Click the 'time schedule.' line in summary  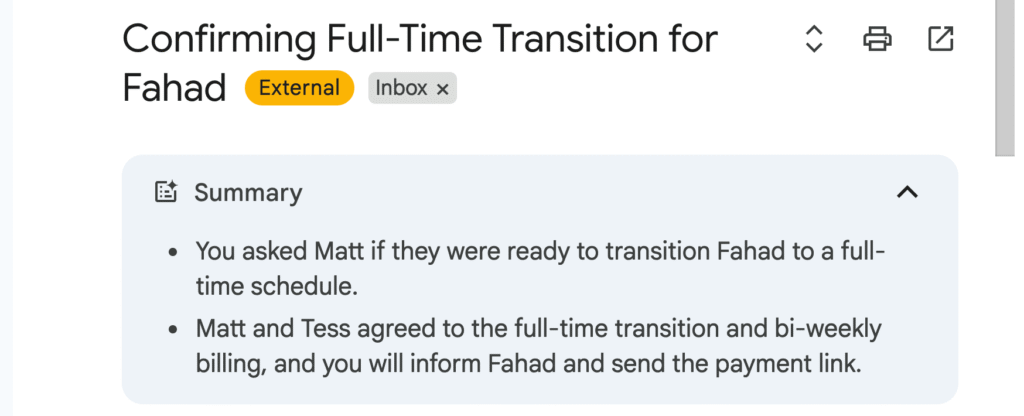coord(277,286)
